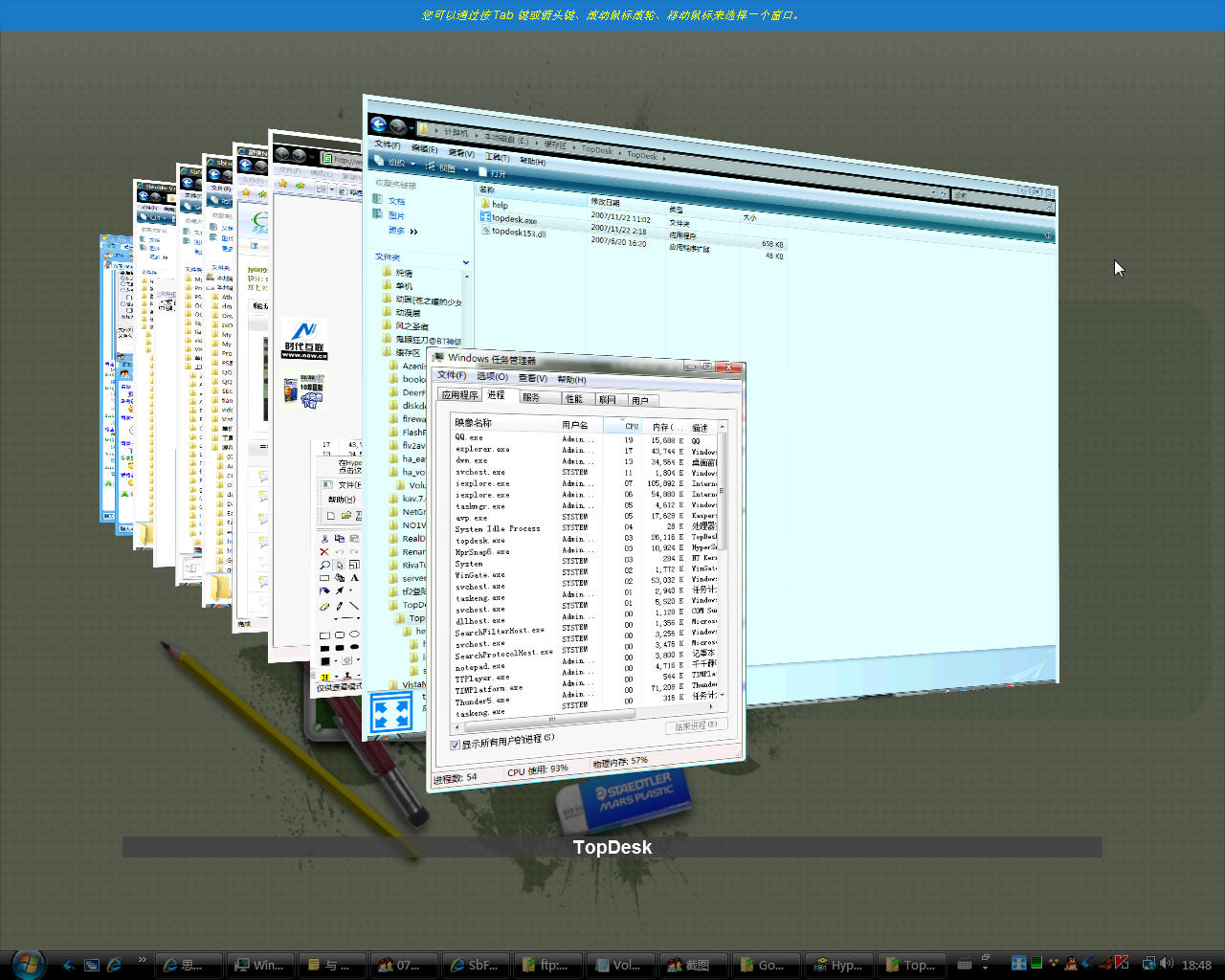Open the 选项(O) menu in Task Manager
1225x980 pixels.
[492, 376]
